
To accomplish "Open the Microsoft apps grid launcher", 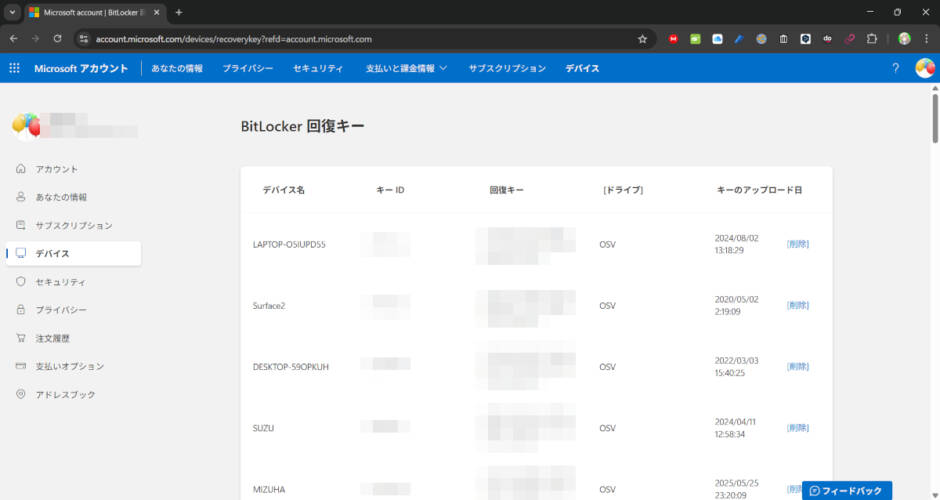I will [14, 68].
